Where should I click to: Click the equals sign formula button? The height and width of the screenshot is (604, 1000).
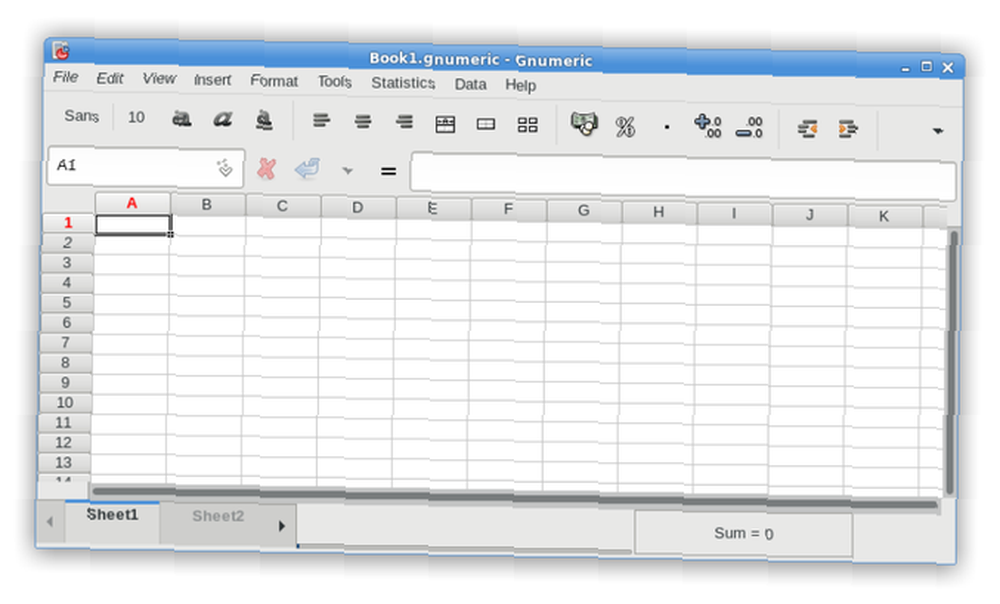(388, 172)
